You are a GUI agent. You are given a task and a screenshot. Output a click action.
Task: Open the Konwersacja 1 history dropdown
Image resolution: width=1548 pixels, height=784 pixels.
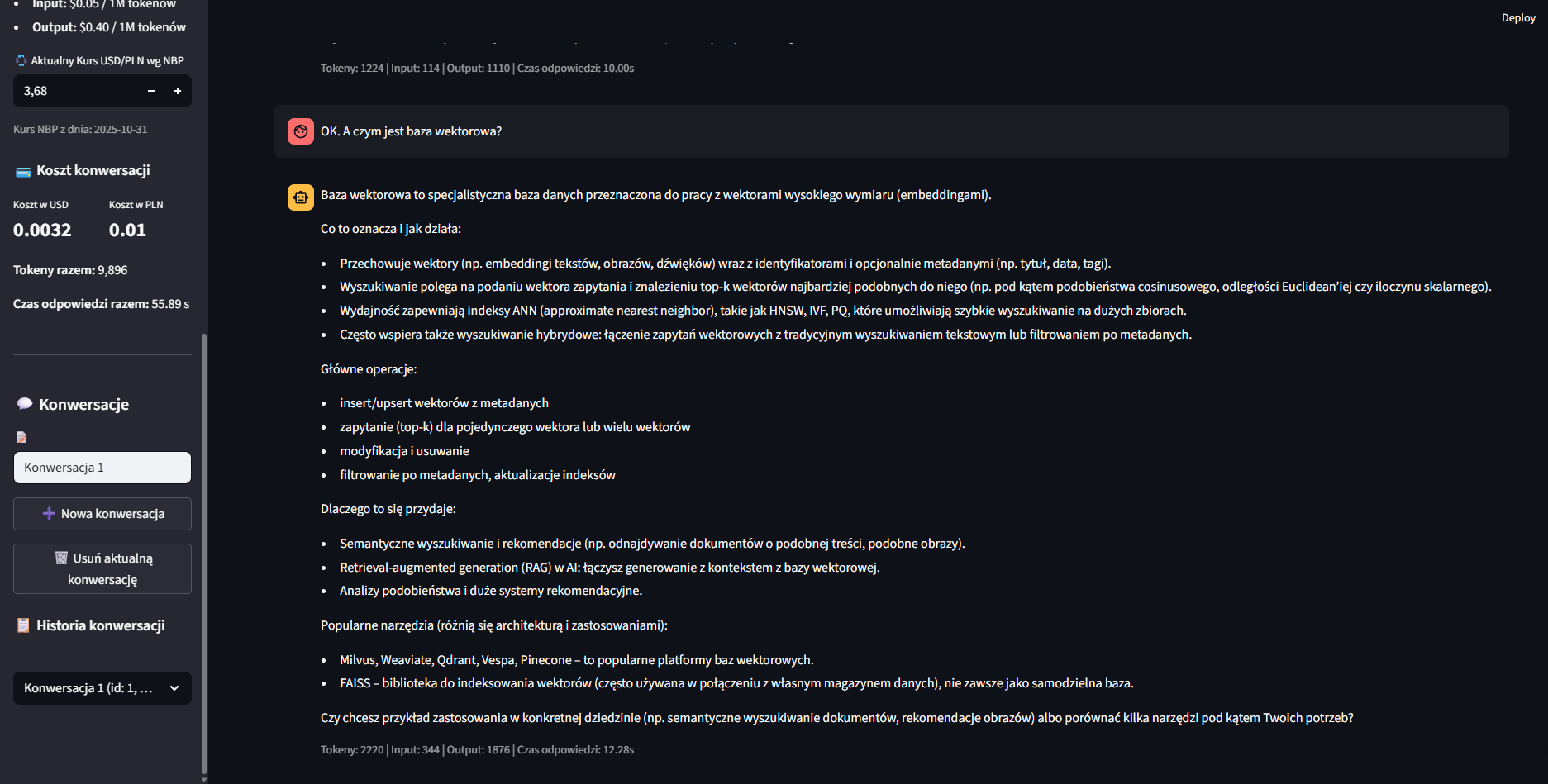click(x=102, y=688)
